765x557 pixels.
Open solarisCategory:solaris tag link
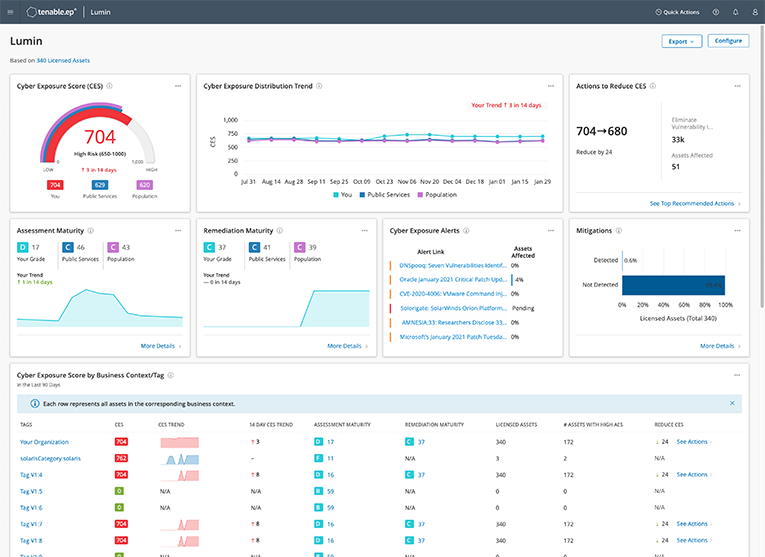(x=50, y=458)
